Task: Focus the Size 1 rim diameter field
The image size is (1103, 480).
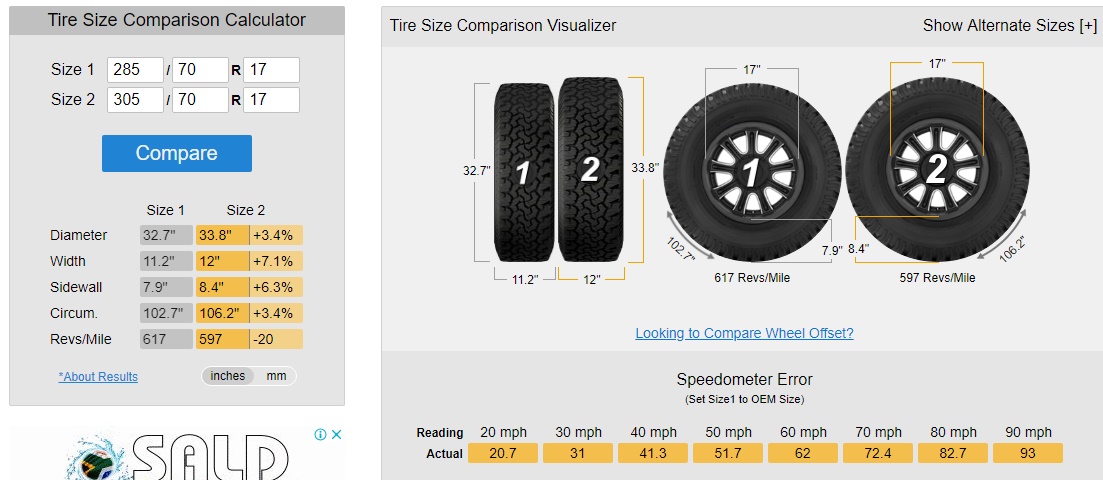Action: pos(272,70)
